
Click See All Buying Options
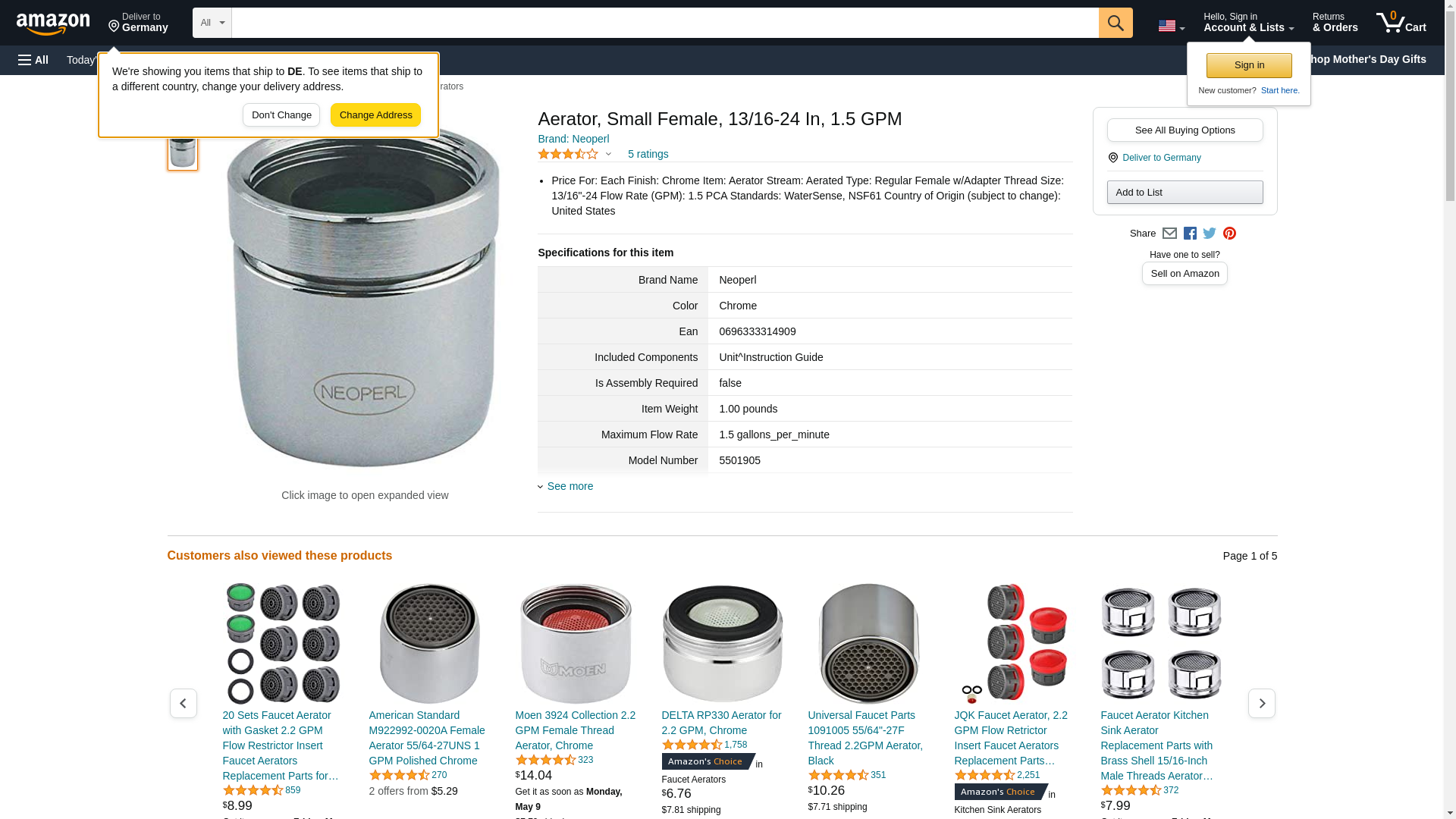[1185, 130]
